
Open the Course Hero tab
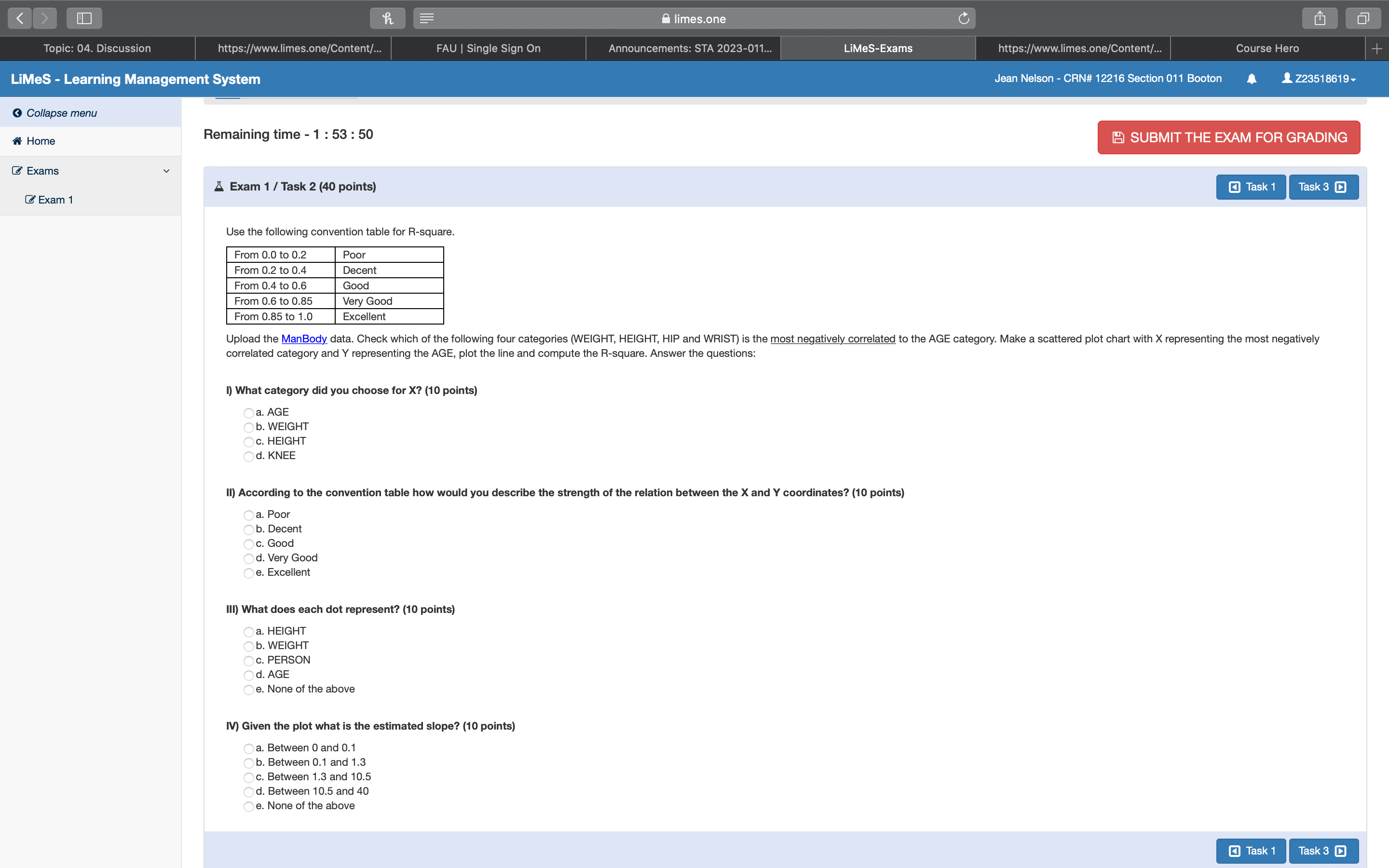[1267, 48]
